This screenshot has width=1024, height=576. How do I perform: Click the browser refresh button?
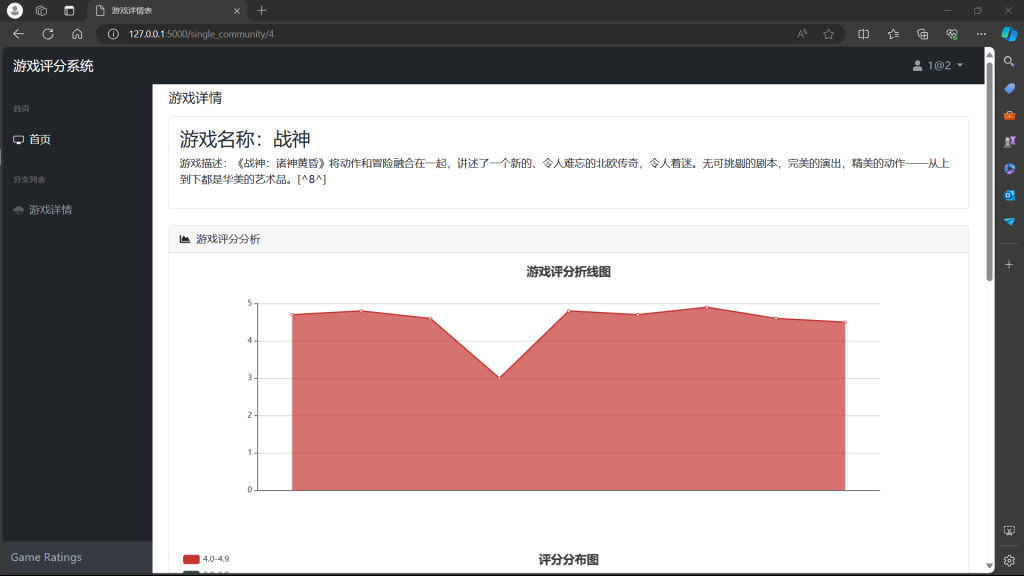coord(47,33)
